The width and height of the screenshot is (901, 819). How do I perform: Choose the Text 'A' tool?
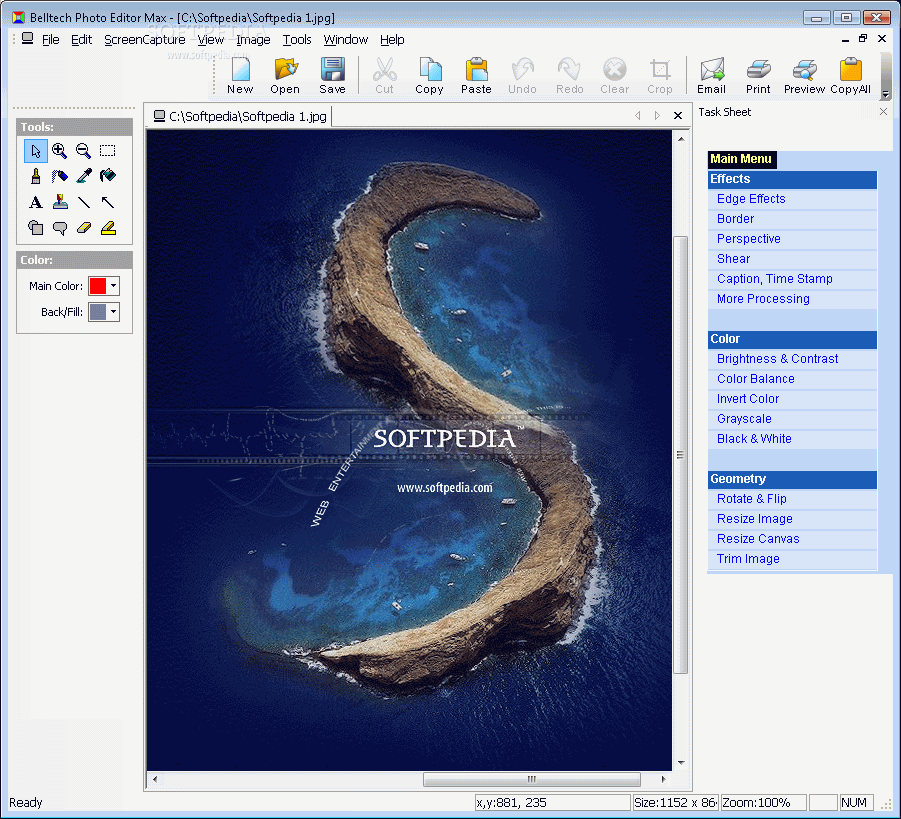pyautogui.click(x=36, y=202)
